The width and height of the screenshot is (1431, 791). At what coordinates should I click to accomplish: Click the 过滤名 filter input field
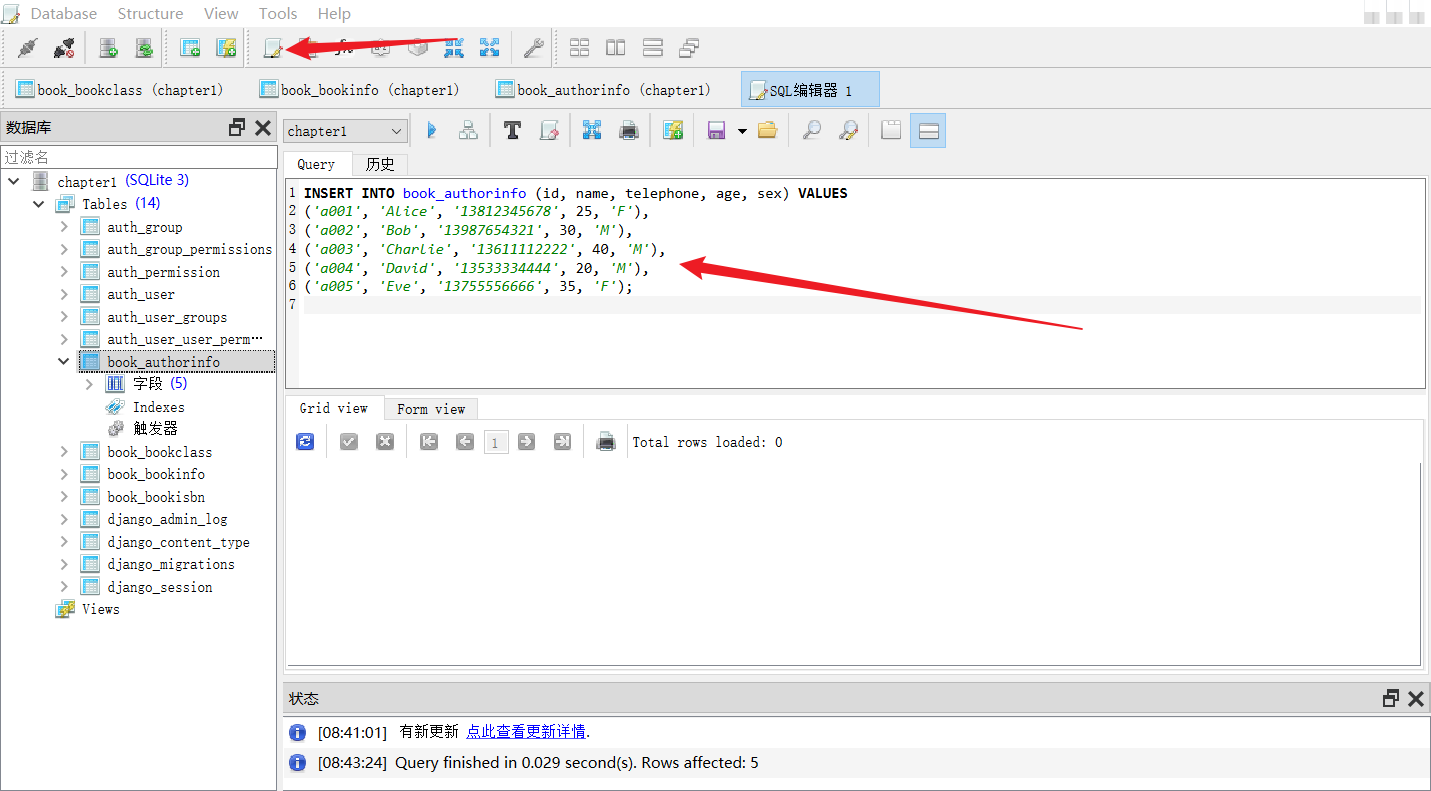click(x=138, y=157)
